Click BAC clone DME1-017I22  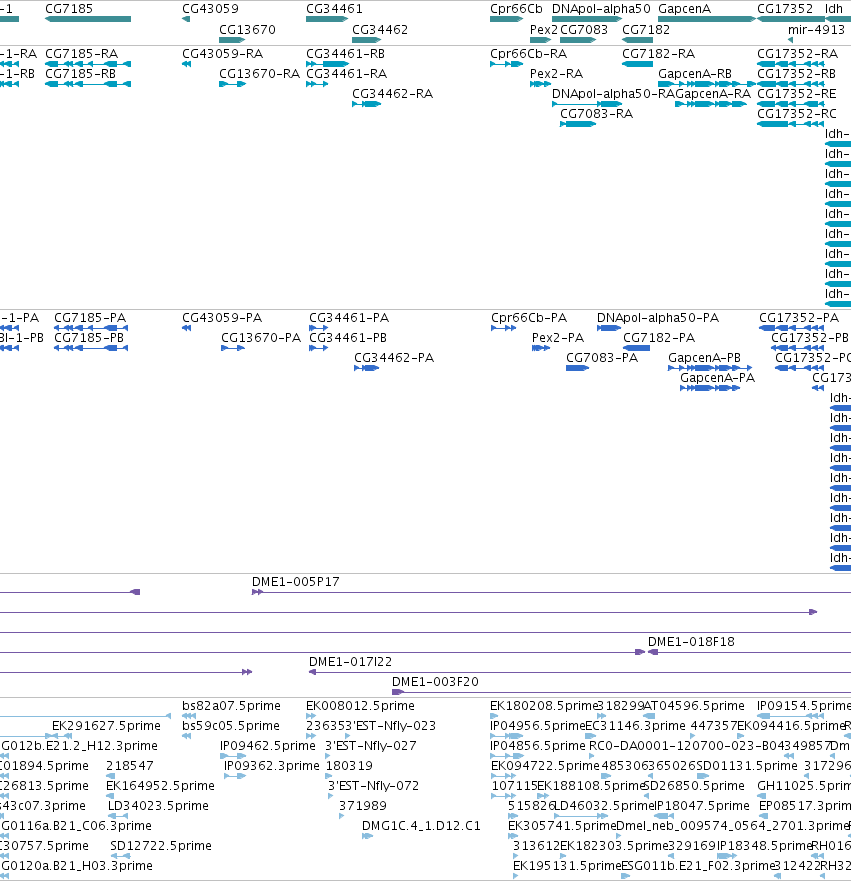coord(351,662)
